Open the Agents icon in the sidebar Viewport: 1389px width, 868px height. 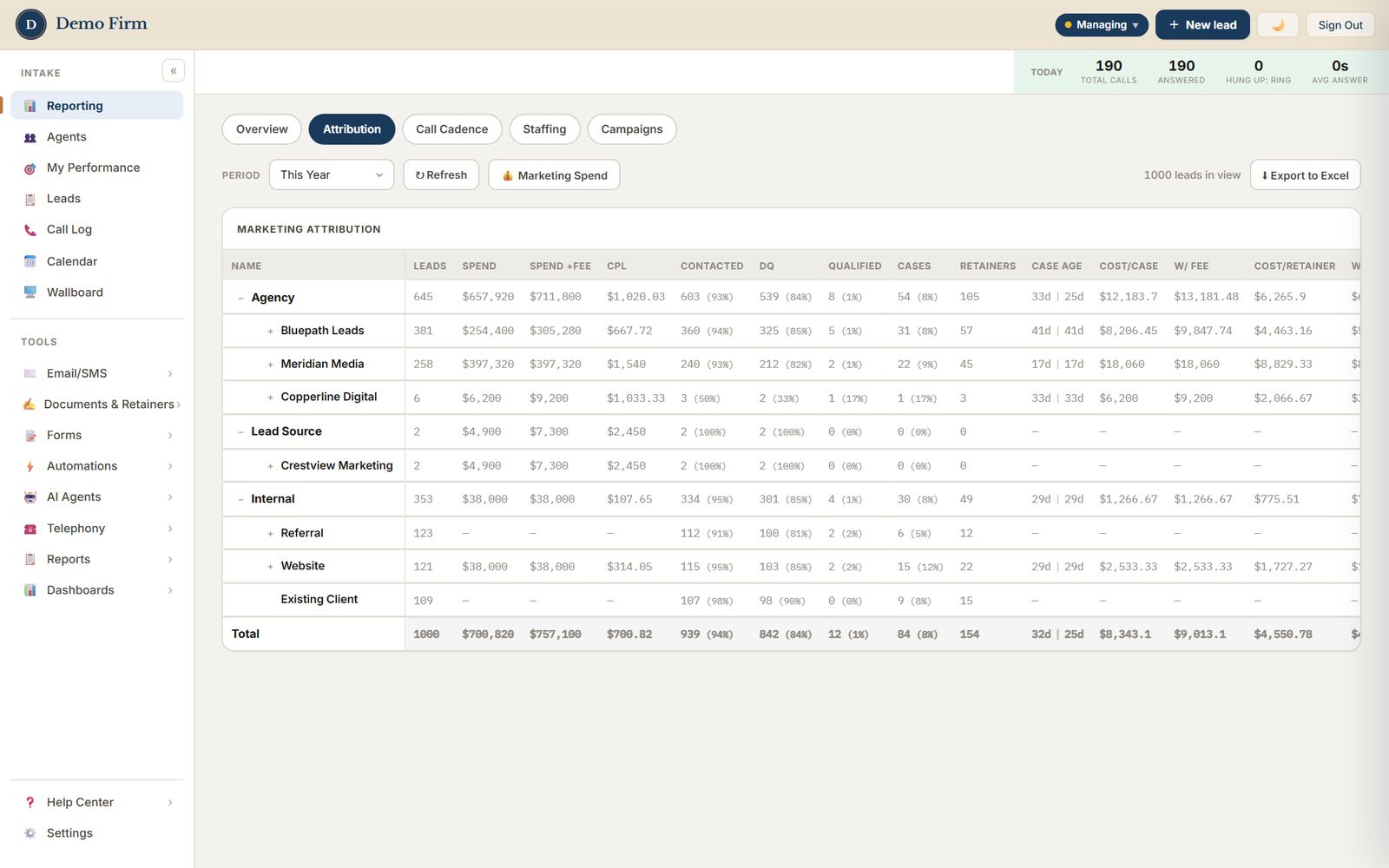30,137
